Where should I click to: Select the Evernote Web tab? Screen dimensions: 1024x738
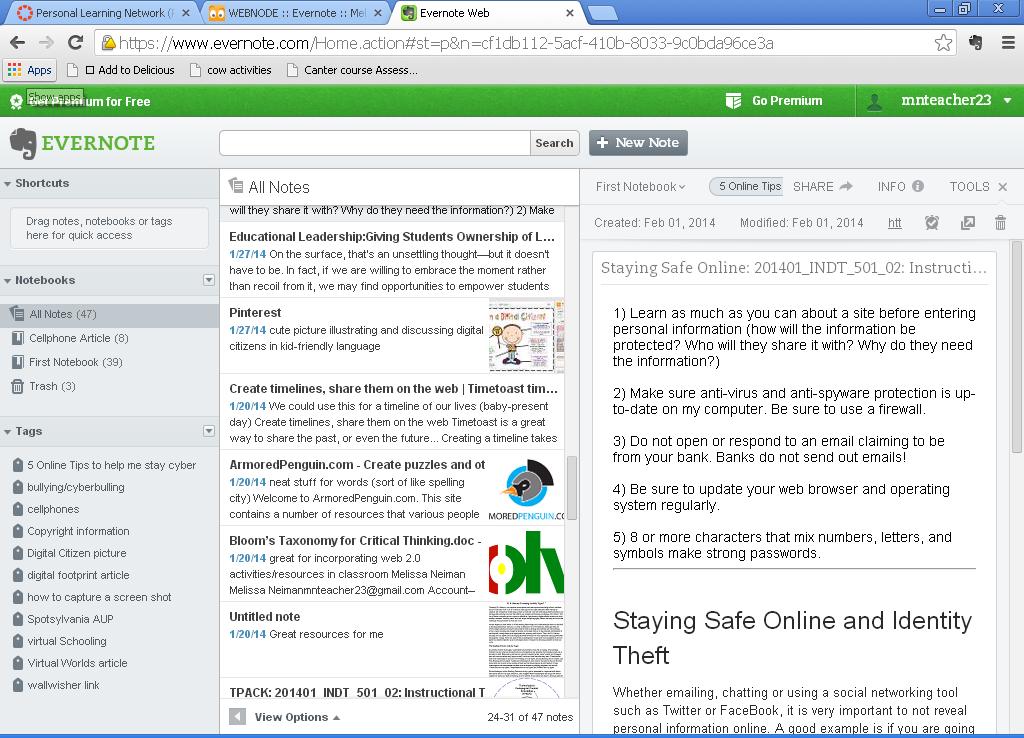[487, 13]
